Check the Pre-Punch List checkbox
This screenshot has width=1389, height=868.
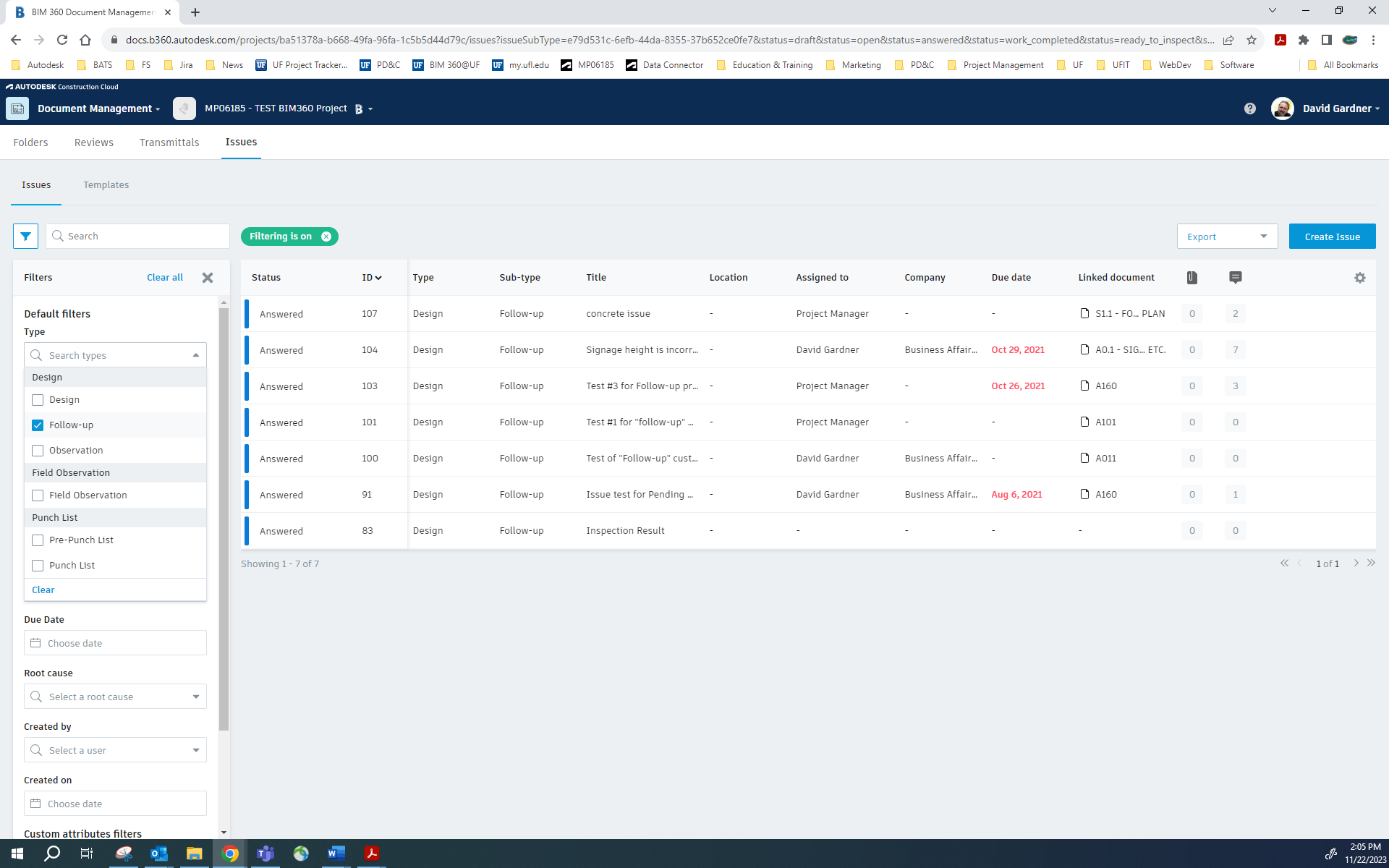[x=38, y=540]
